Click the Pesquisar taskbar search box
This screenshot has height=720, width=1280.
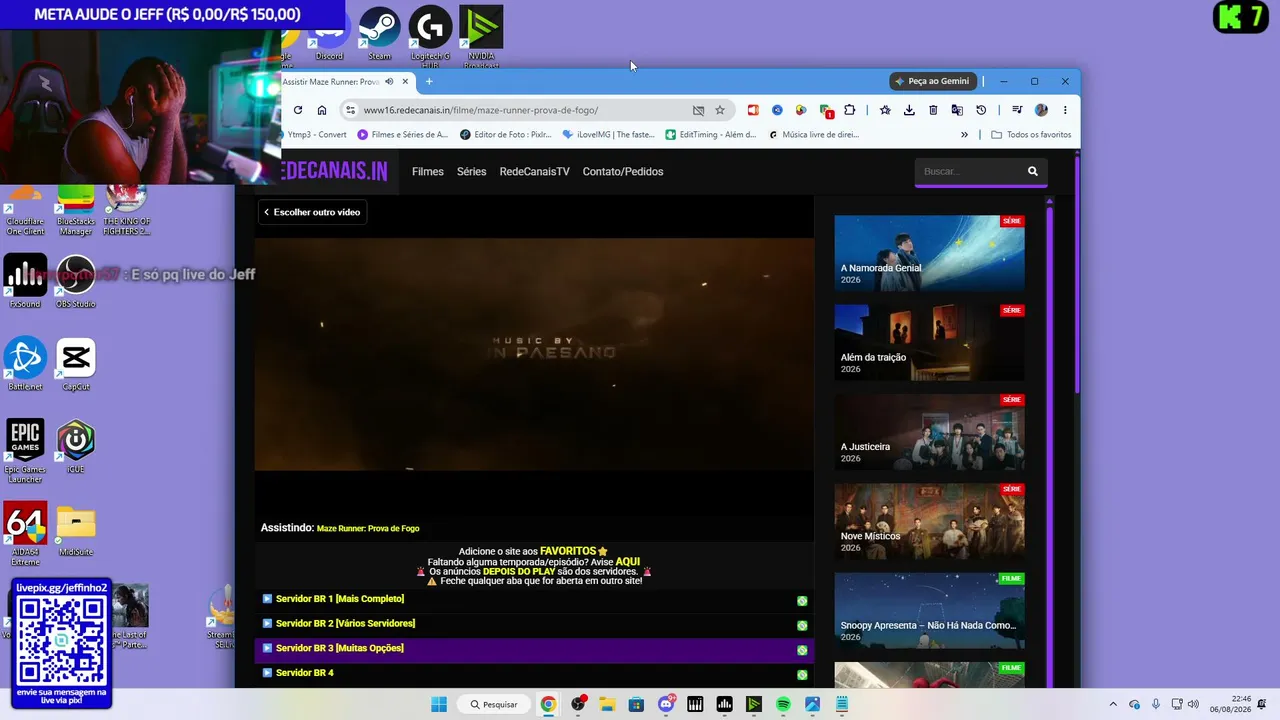(494, 704)
